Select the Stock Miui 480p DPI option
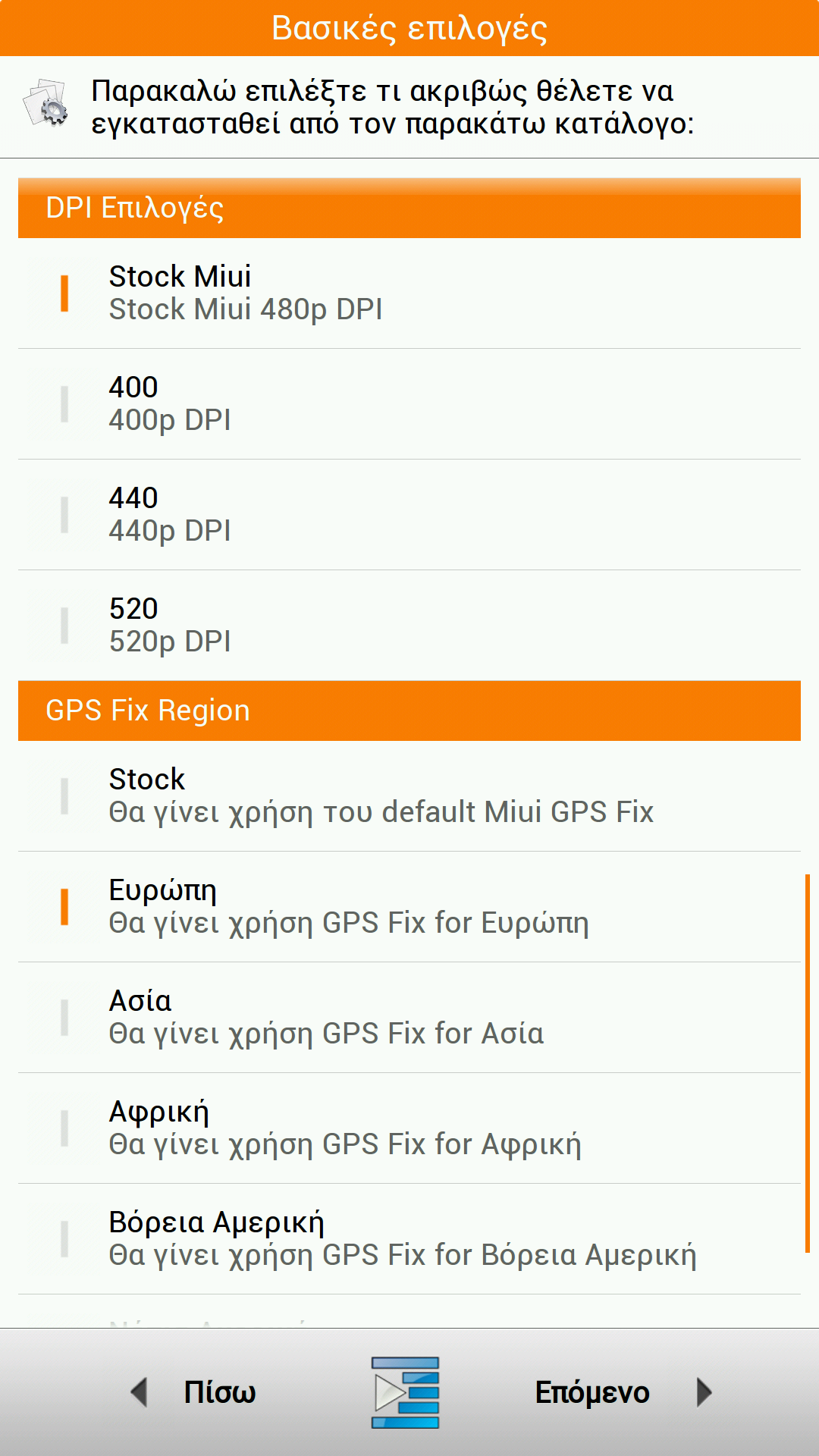819x1456 pixels. point(409,293)
